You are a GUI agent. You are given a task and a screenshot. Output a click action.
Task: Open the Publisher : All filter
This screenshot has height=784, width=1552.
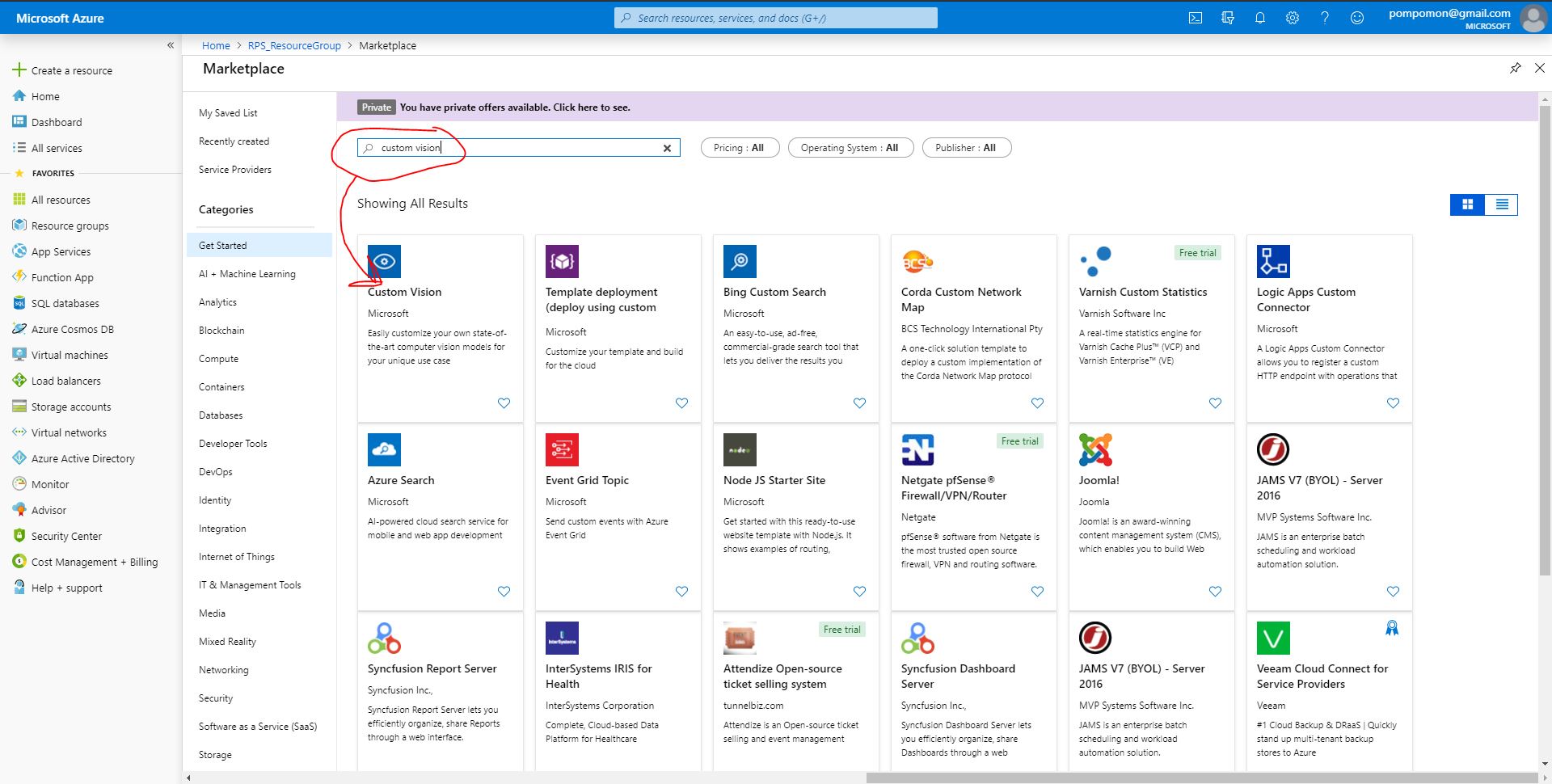pyautogui.click(x=966, y=148)
